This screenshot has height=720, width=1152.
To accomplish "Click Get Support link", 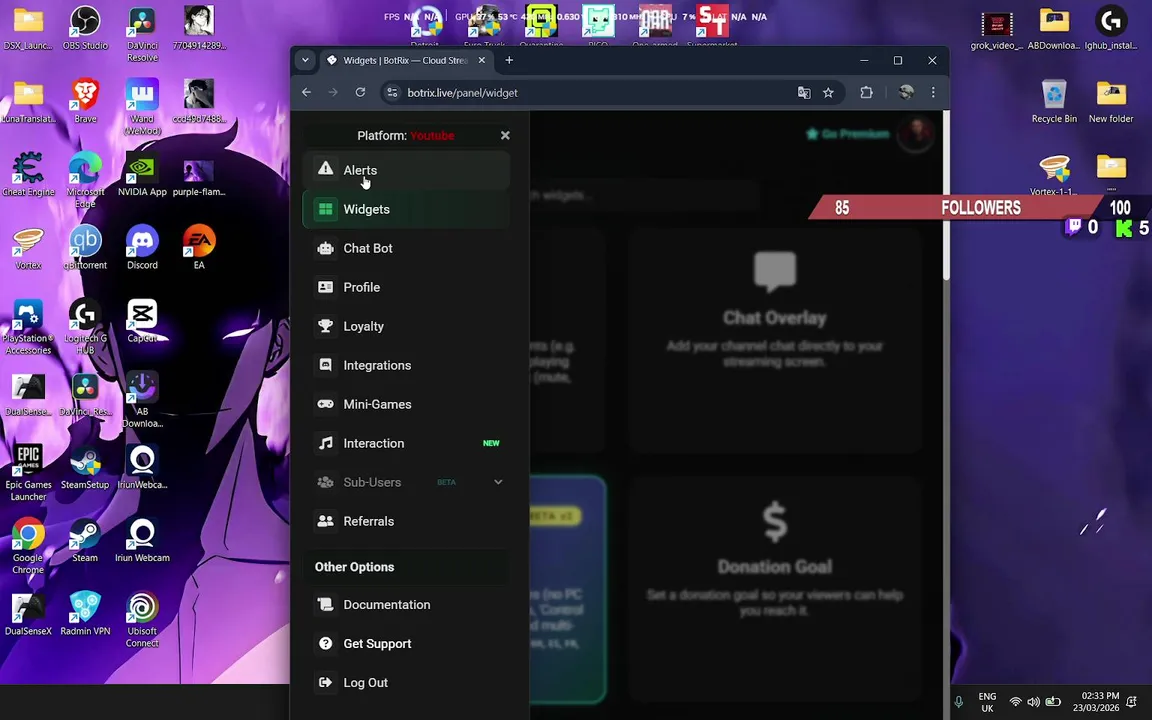I will (406, 644).
